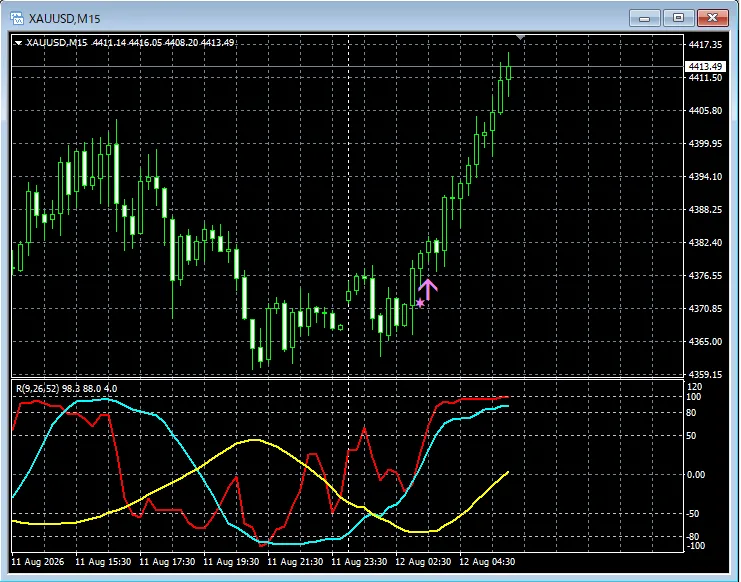This screenshot has width=741, height=582.
Task: Click the indicator scale value -100
Action: (695, 546)
